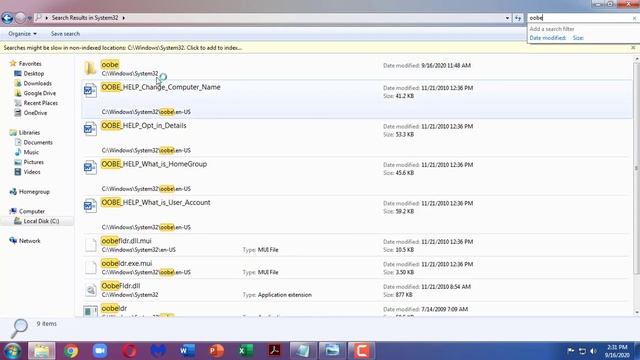The image size is (640, 360).
Task: Open File Explorer from the taskbar
Action: click(x=41, y=351)
